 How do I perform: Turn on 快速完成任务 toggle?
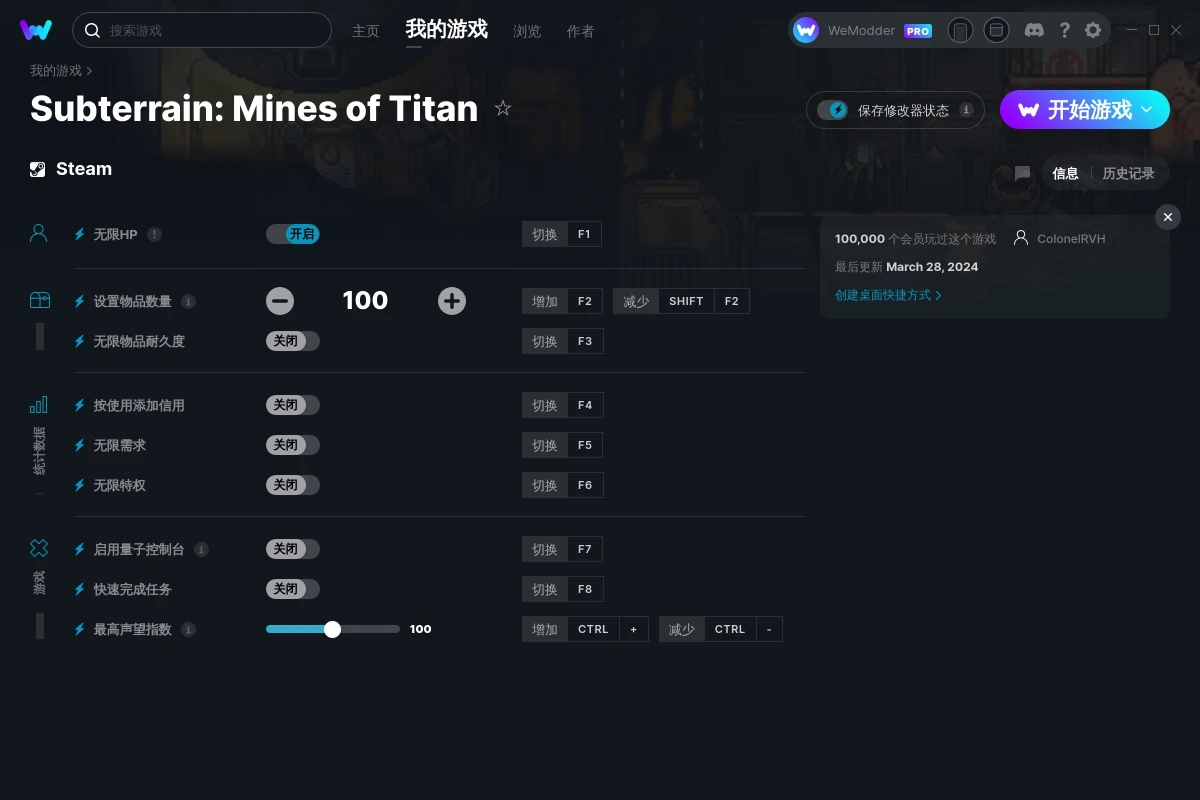pyautogui.click(x=292, y=589)
